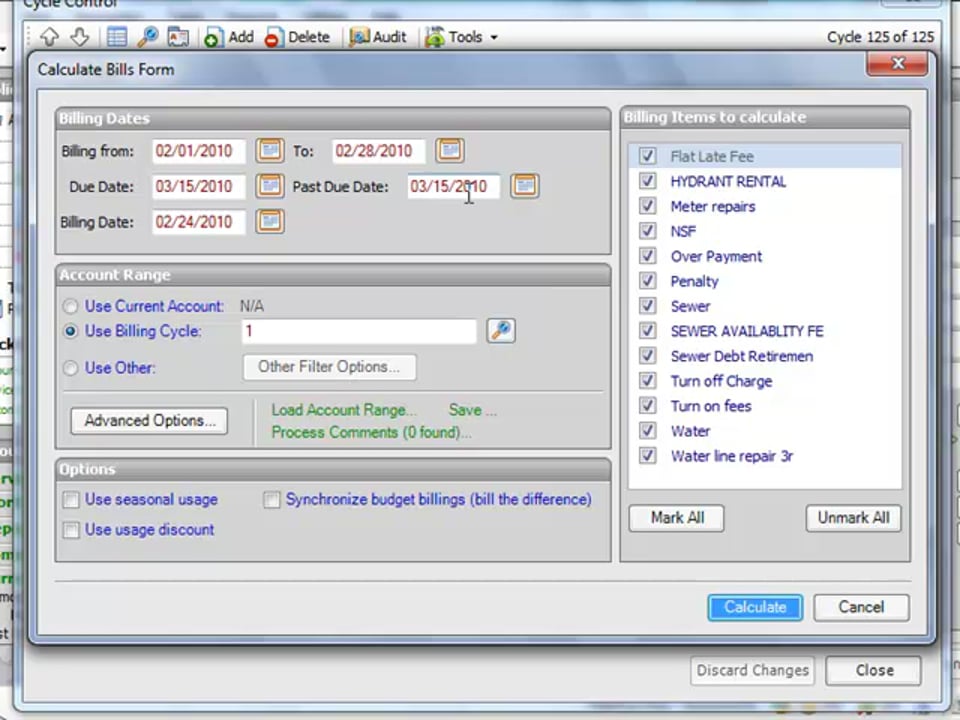Uncheck Water line repair 3r item

pyautogui.click(x=648, y=456)
